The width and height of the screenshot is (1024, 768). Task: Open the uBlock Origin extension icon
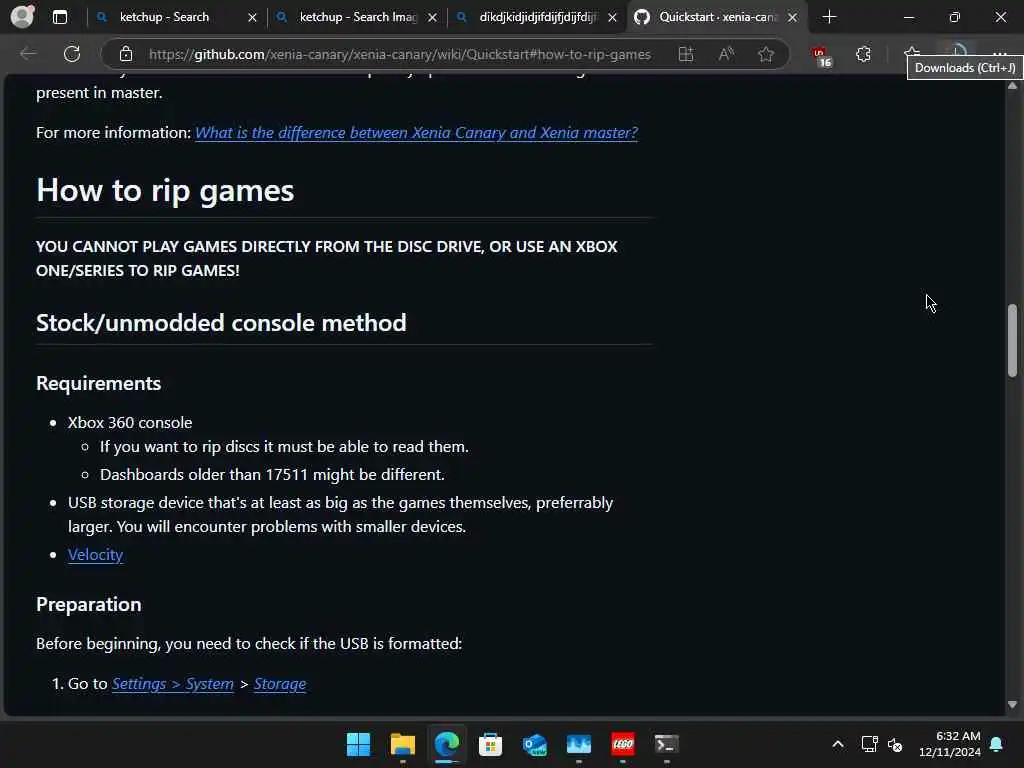click(822, 56)
